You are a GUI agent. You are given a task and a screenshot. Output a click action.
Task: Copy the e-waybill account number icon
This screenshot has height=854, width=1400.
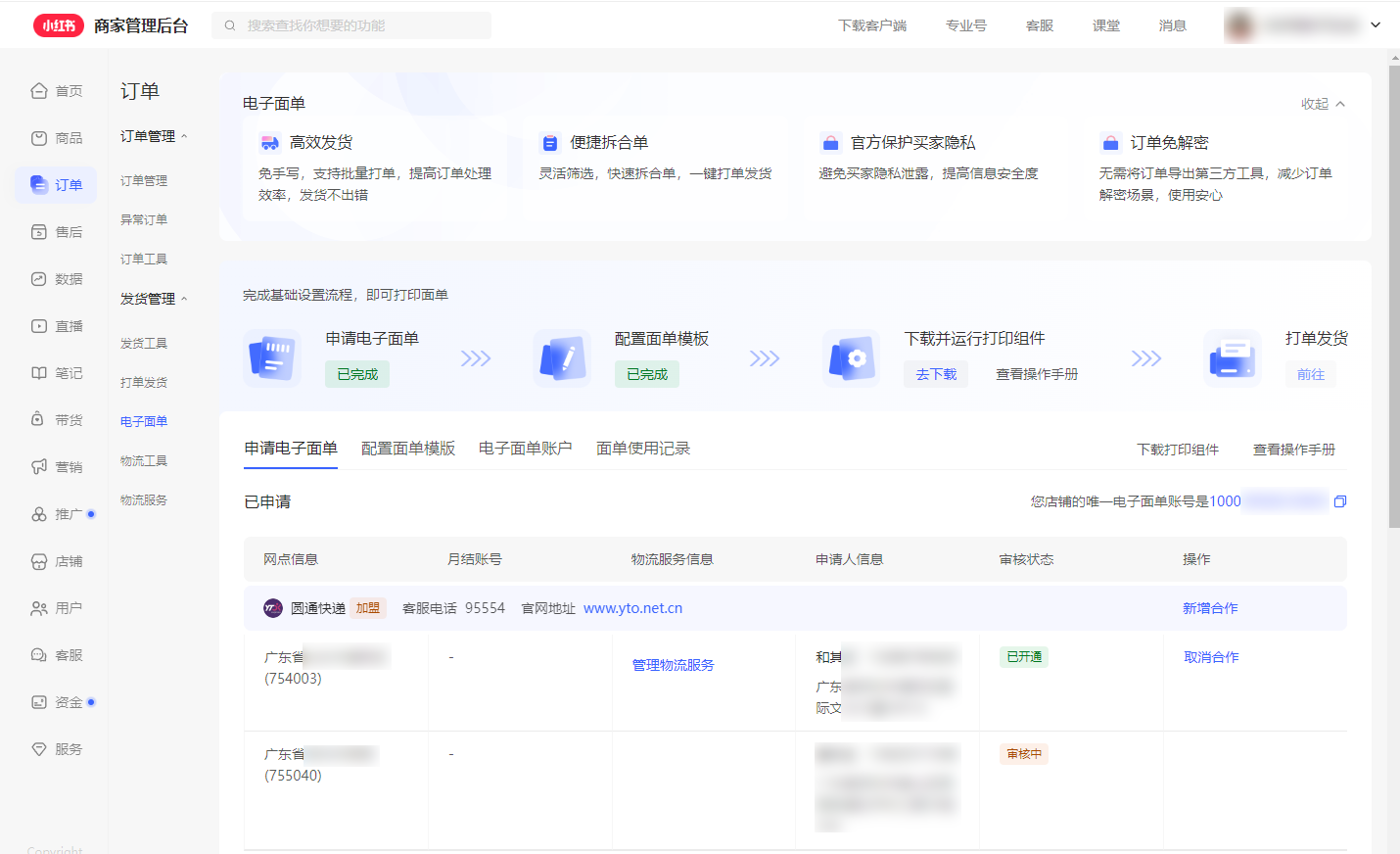pyautogui.click(x=1340, y=501)
